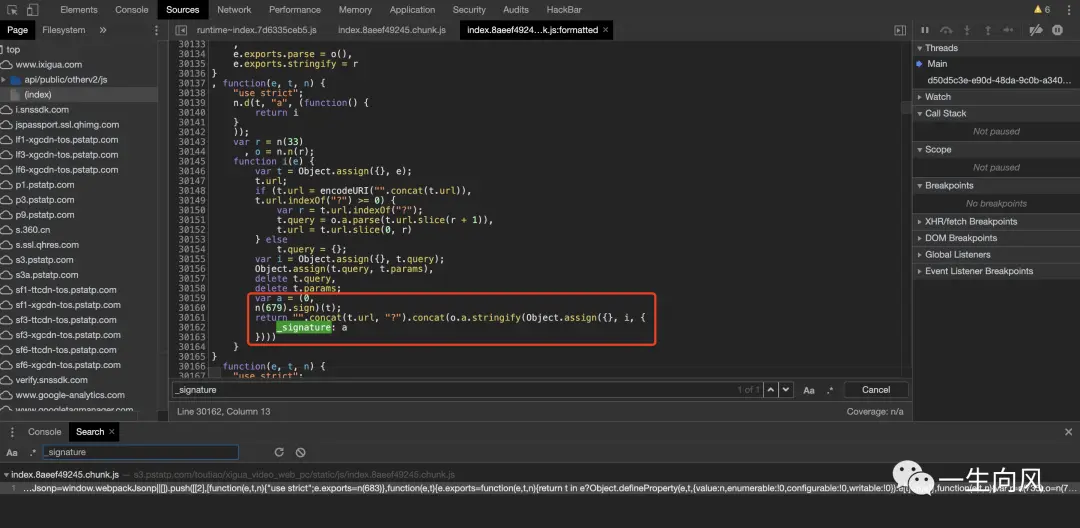Click the code editor vertical scrollbar
The height and width of the screenshot is (528, 1080).
pos(907,108)
